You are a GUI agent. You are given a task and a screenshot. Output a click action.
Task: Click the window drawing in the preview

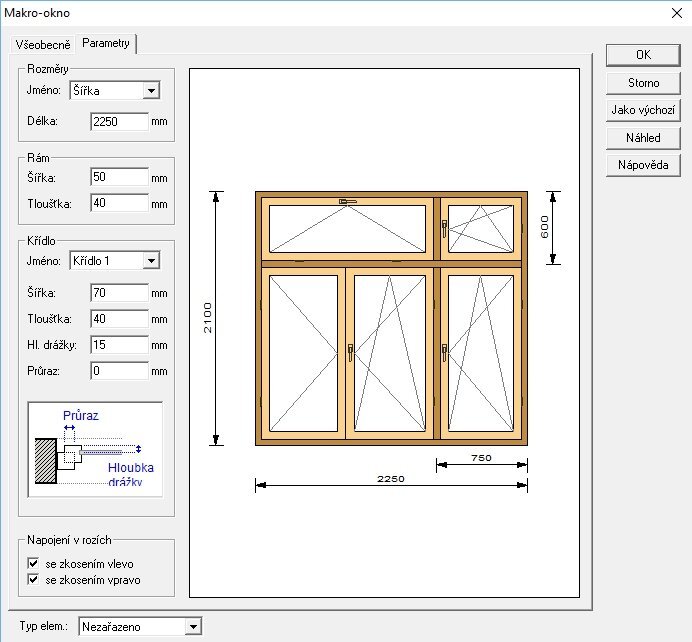tap(391, 317)
